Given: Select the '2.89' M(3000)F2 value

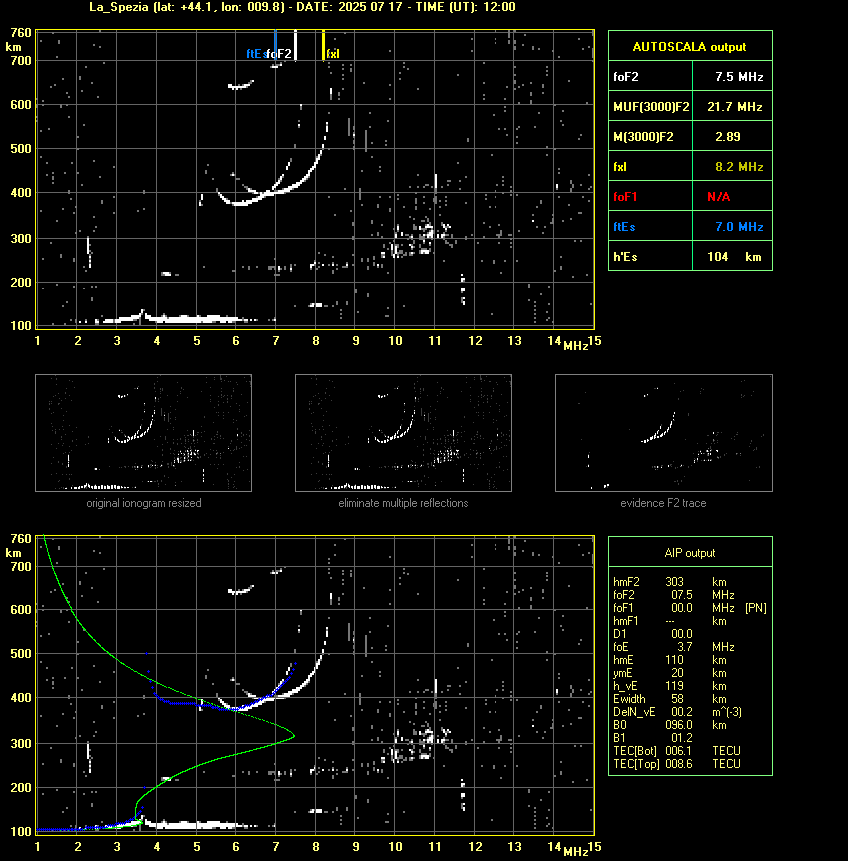Looking at the screenshot, I should (728, 137).
